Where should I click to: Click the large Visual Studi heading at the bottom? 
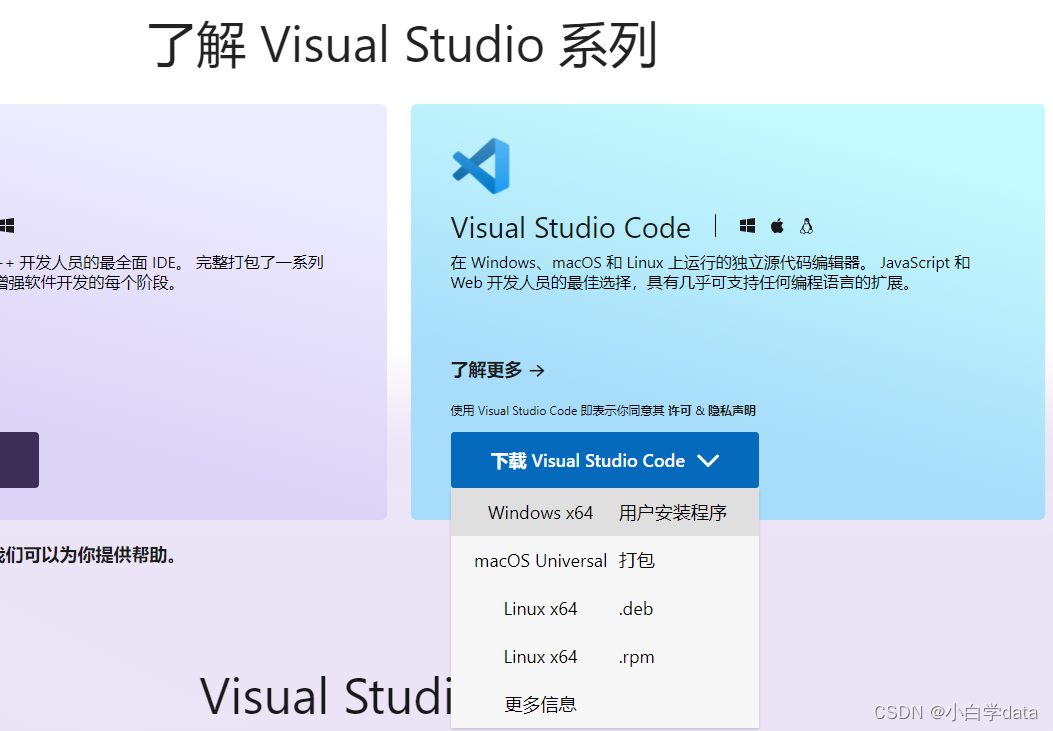[326, 696]
